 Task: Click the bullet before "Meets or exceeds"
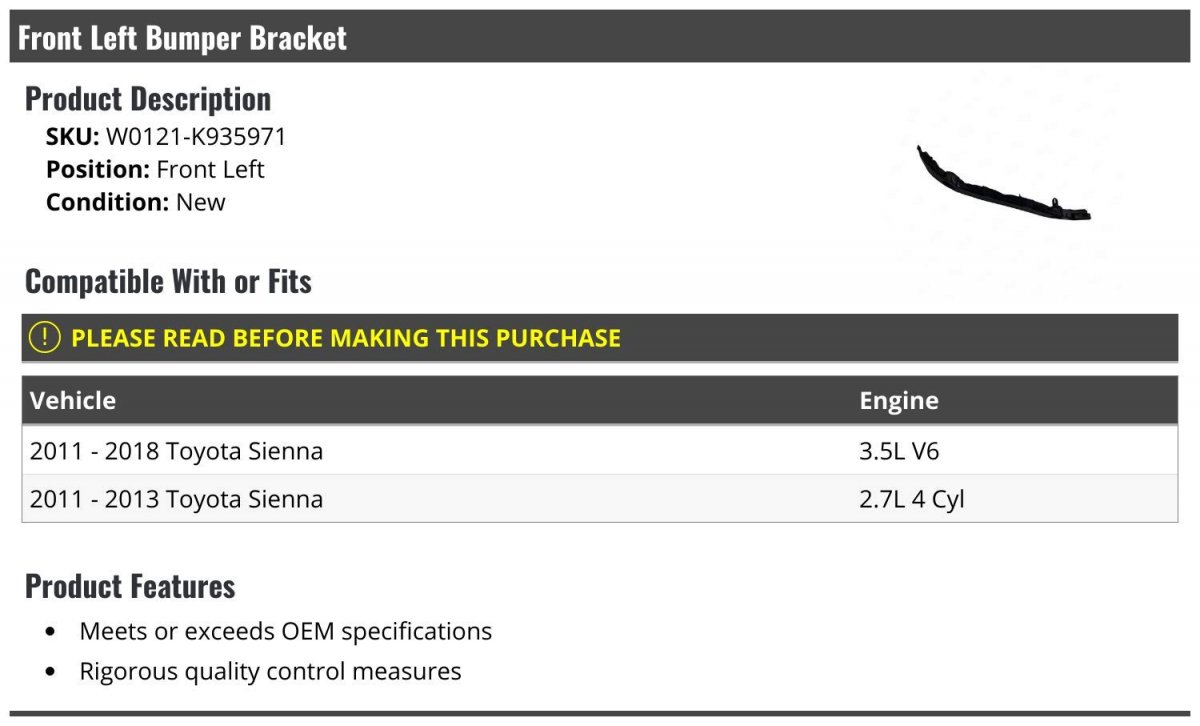click(x=51, y=633)
